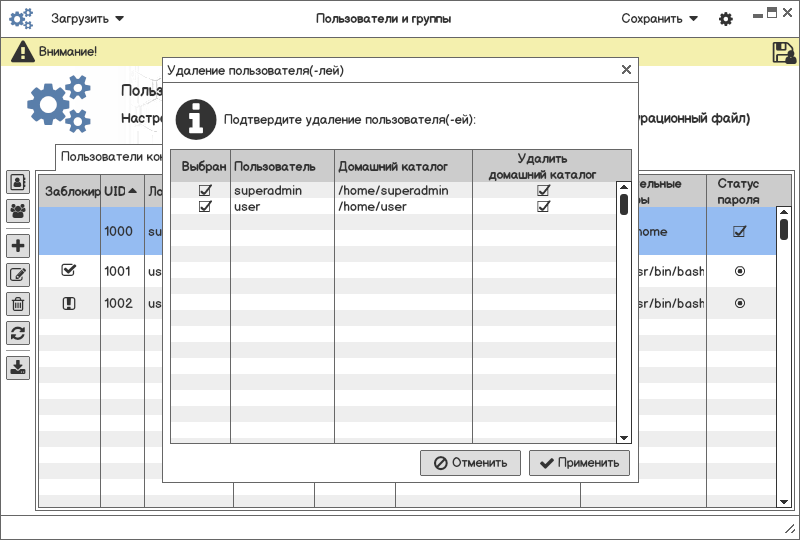Click the Выбран column header
Image resolution: width=800 pixels, height=540 pixels.
pyautogui.click(x=203, y=166)
